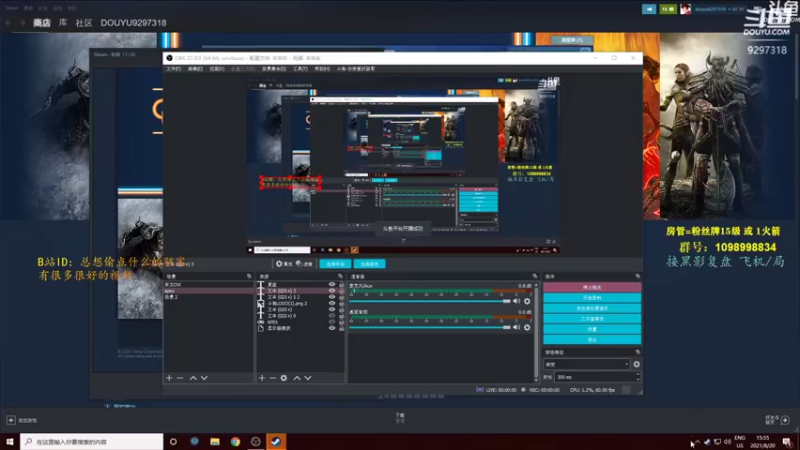Show the APEX source
The height and width of the screenshot is (450, 800).
332,322
